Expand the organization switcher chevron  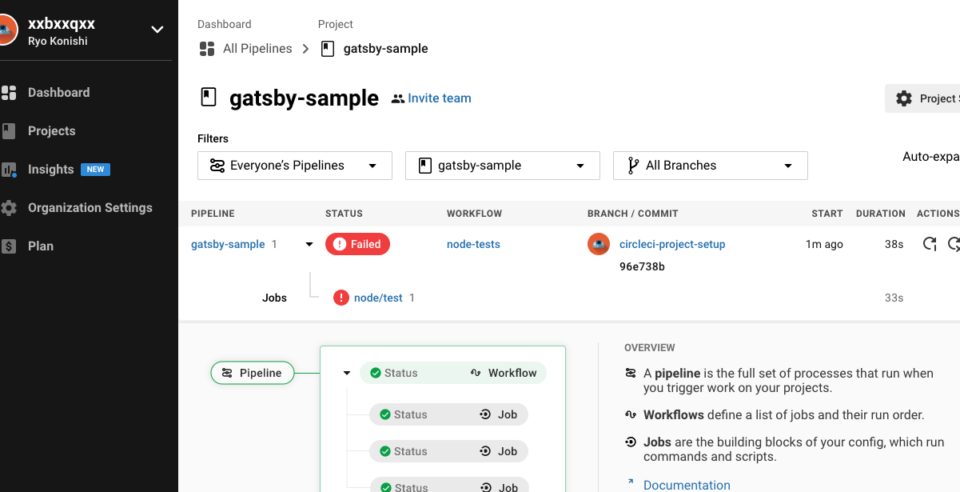tap(157, 29)
